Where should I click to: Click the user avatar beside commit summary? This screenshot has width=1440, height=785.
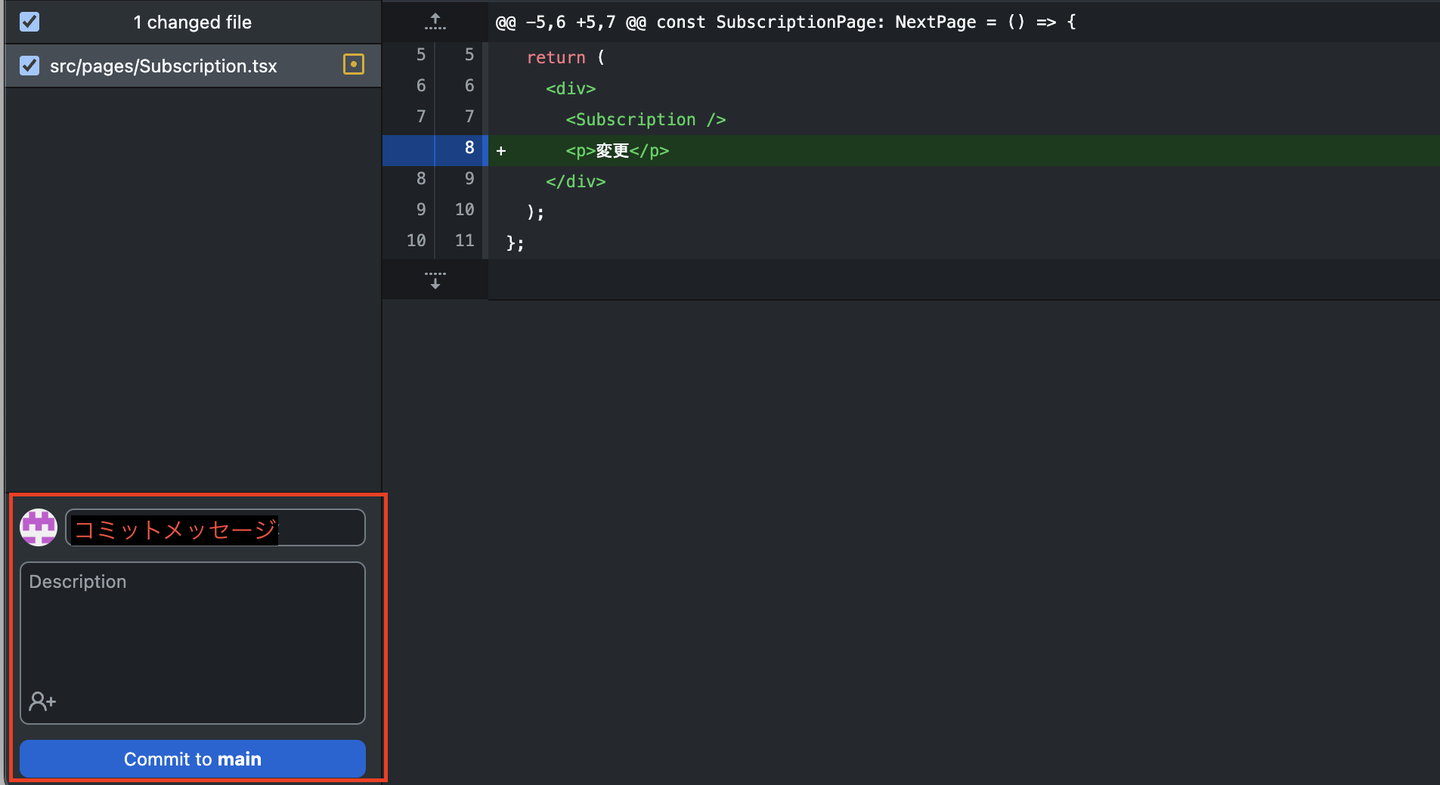click(x=39, y=527)
